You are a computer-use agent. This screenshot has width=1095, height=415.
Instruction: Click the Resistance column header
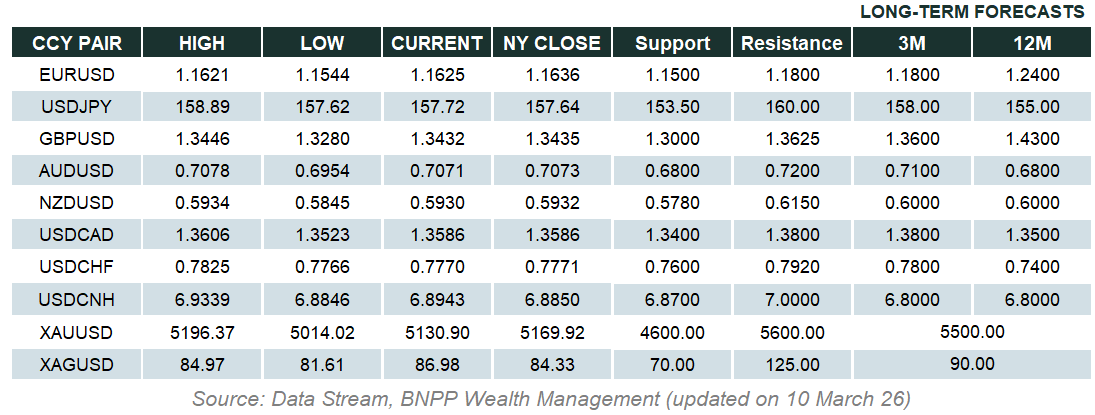click(790, 43)
